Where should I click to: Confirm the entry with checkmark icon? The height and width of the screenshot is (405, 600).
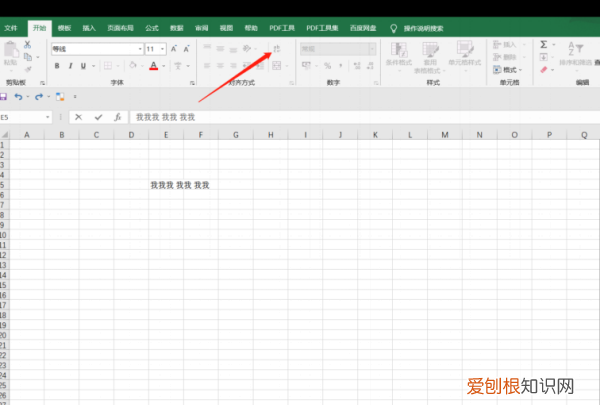(98, 117)
